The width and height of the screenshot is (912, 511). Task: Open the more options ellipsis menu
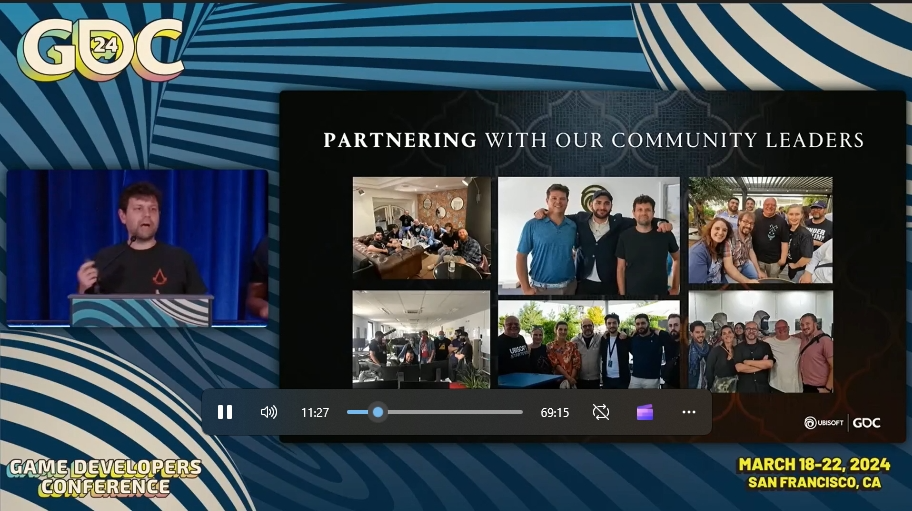click(689, 412)
